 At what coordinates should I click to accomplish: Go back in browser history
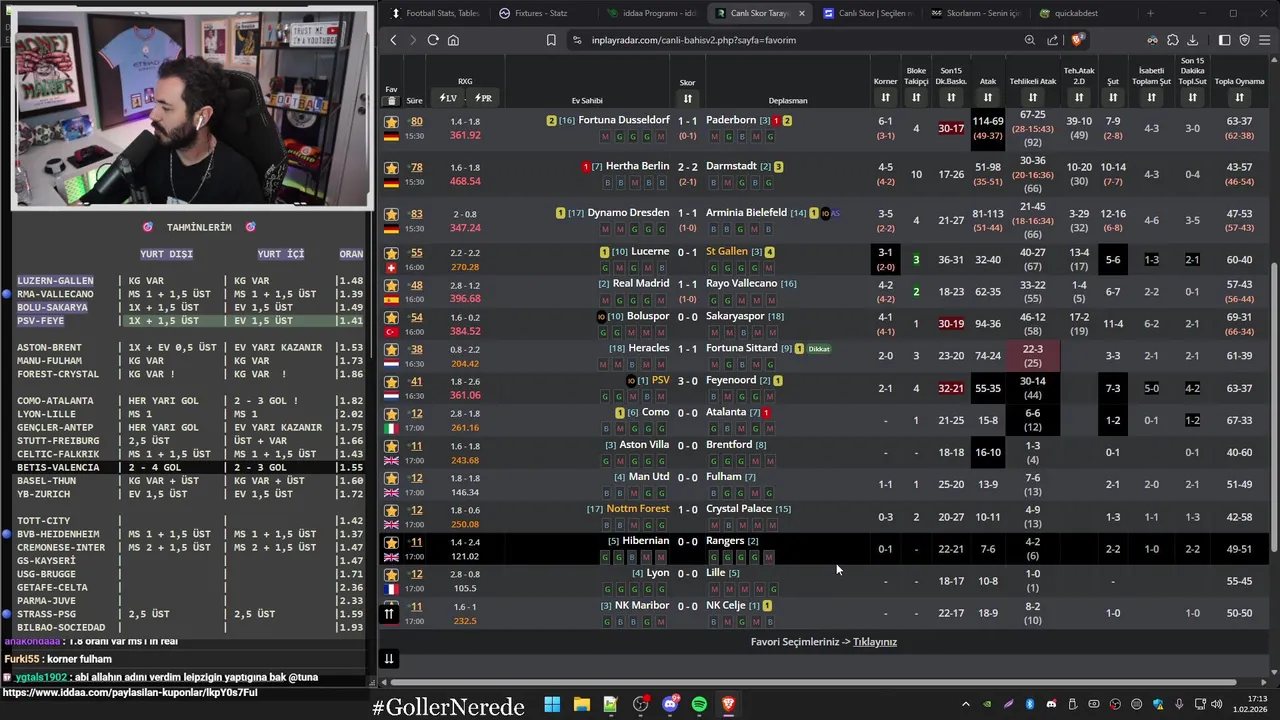[393, 40]
